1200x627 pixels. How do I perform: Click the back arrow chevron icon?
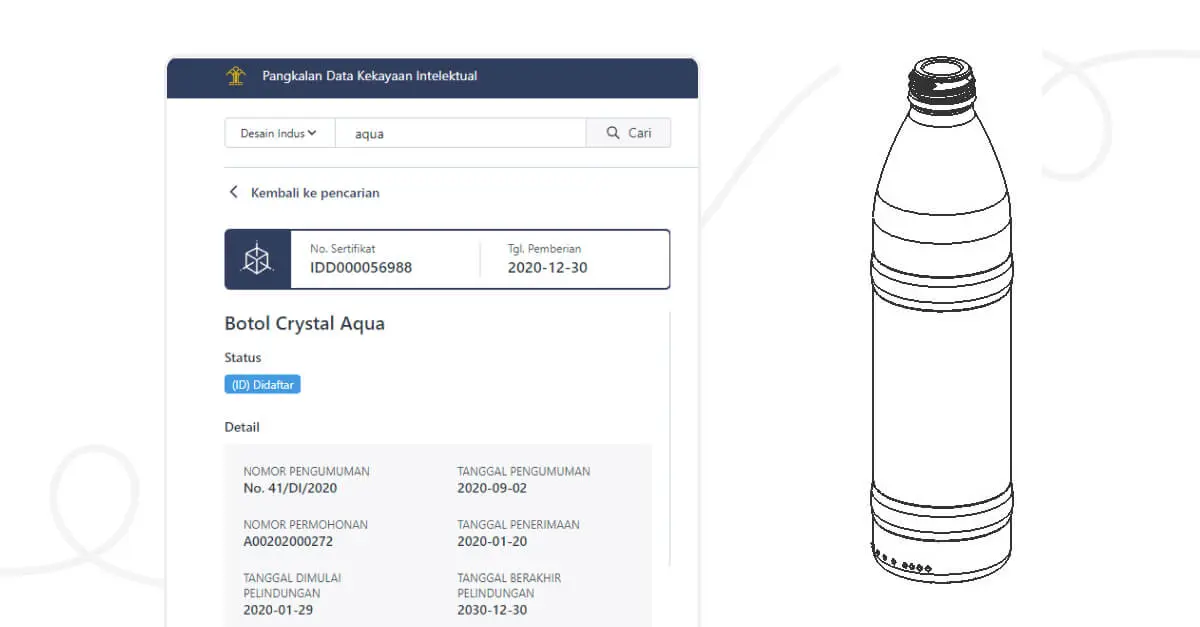click(x=234, y=192)
